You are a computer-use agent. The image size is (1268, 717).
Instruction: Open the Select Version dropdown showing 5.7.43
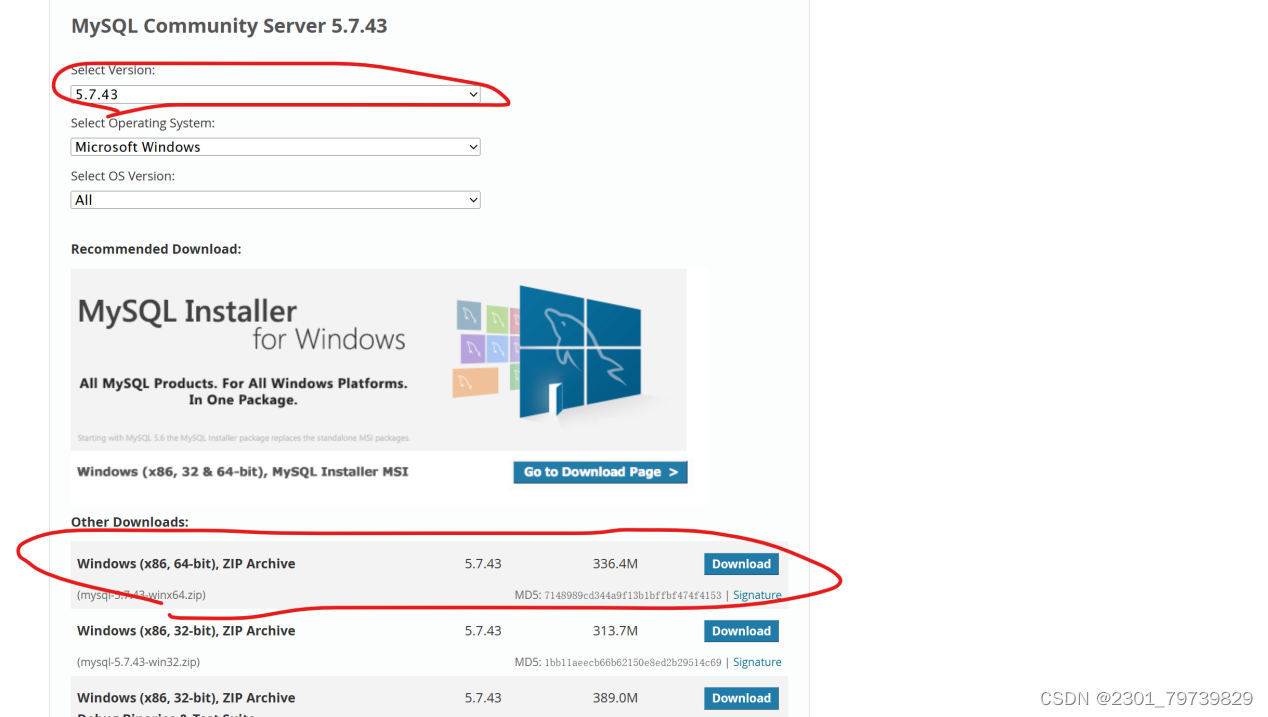(x=275, y=94)
